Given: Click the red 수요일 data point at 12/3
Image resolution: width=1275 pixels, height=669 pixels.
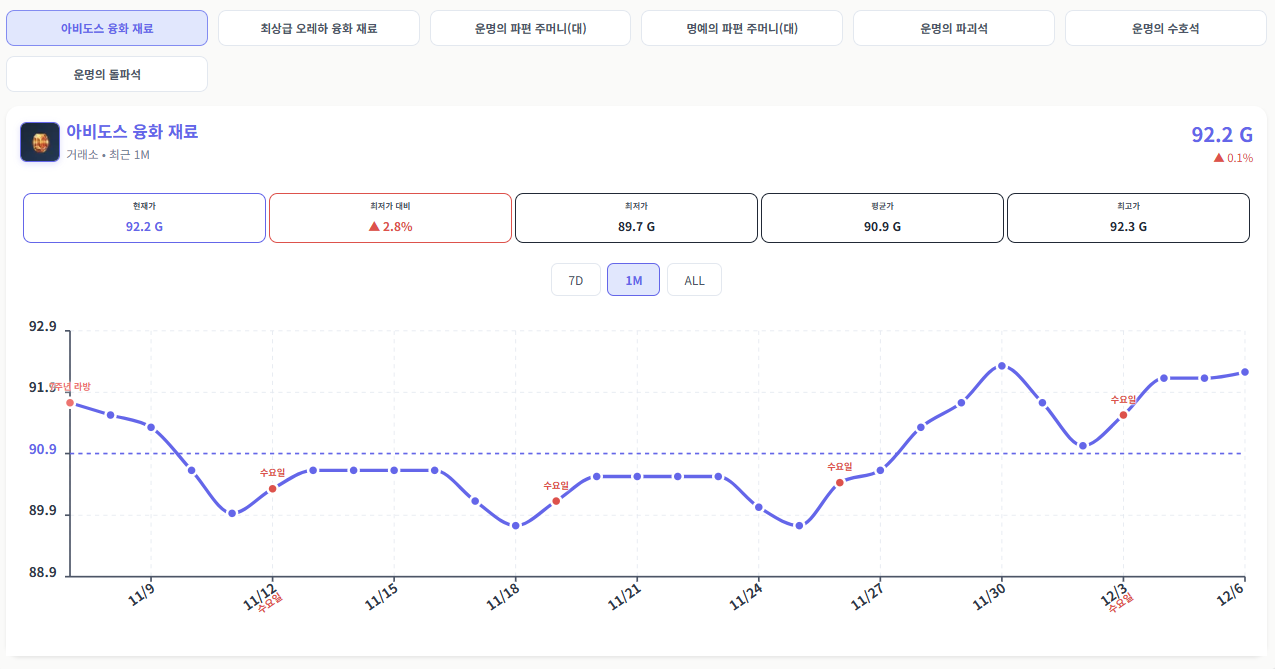Looking at the screenshot, I should (1123, 415).
